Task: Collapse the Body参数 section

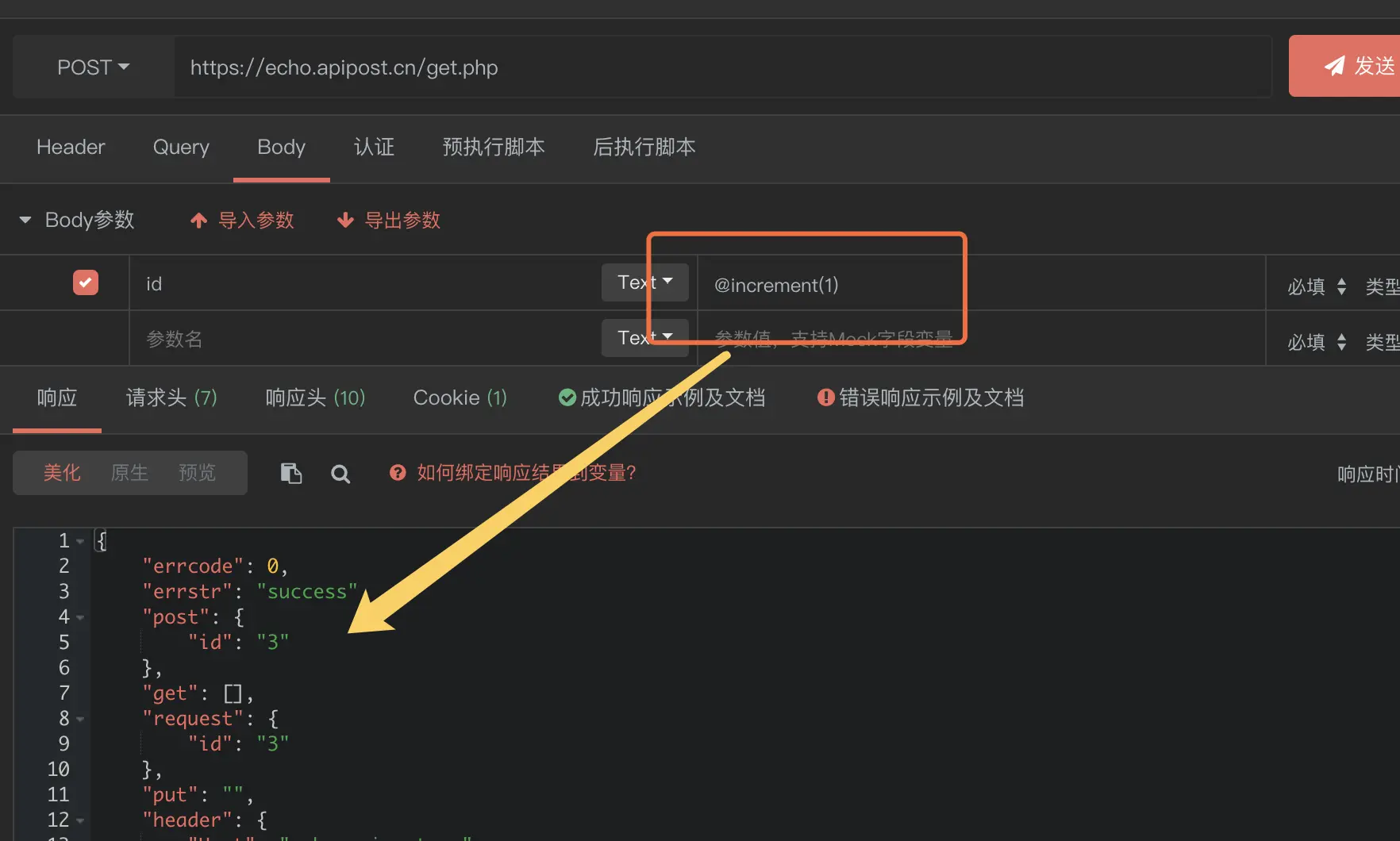Action: coord(25,220)
